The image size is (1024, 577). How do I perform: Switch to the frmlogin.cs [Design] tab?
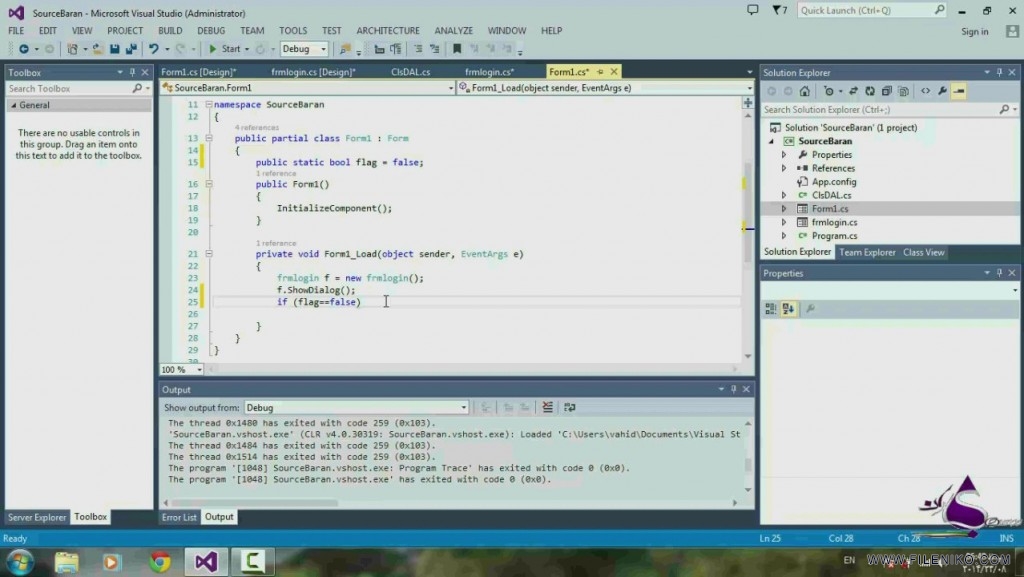(313, 72)
